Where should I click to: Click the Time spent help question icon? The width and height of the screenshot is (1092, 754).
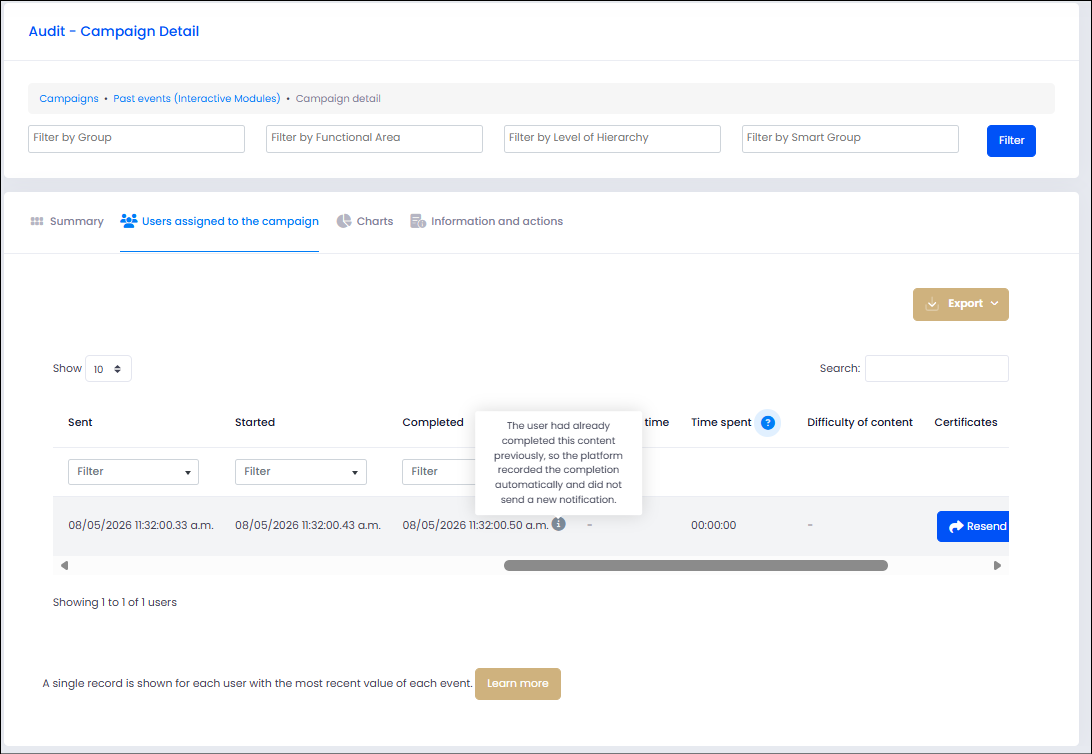pos(767,423)
